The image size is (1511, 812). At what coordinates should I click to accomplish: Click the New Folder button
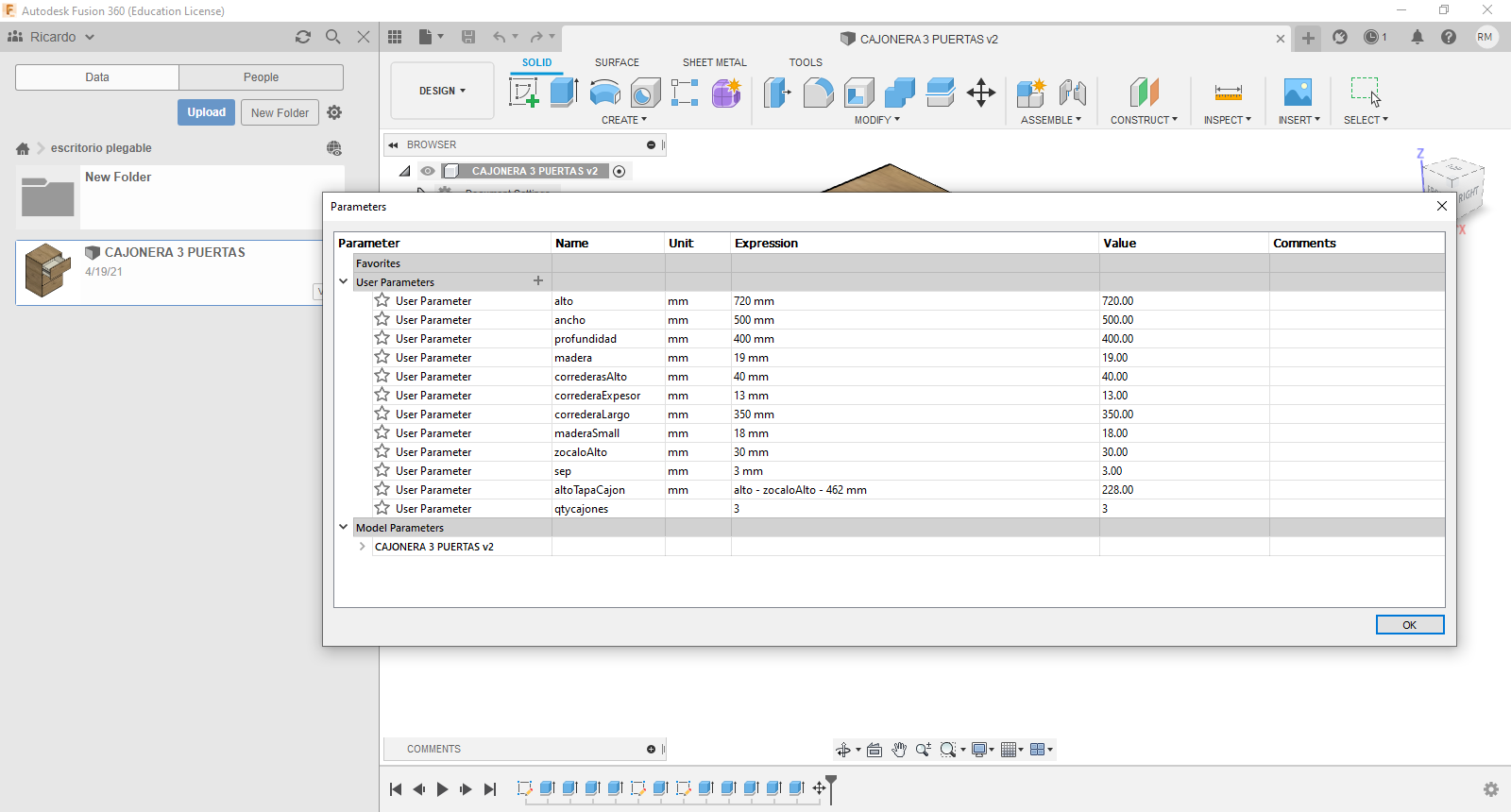(280, 112)
